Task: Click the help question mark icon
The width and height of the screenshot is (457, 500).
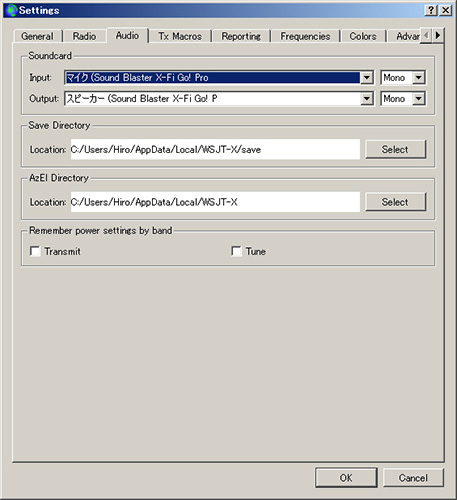Action: [431, 10]
